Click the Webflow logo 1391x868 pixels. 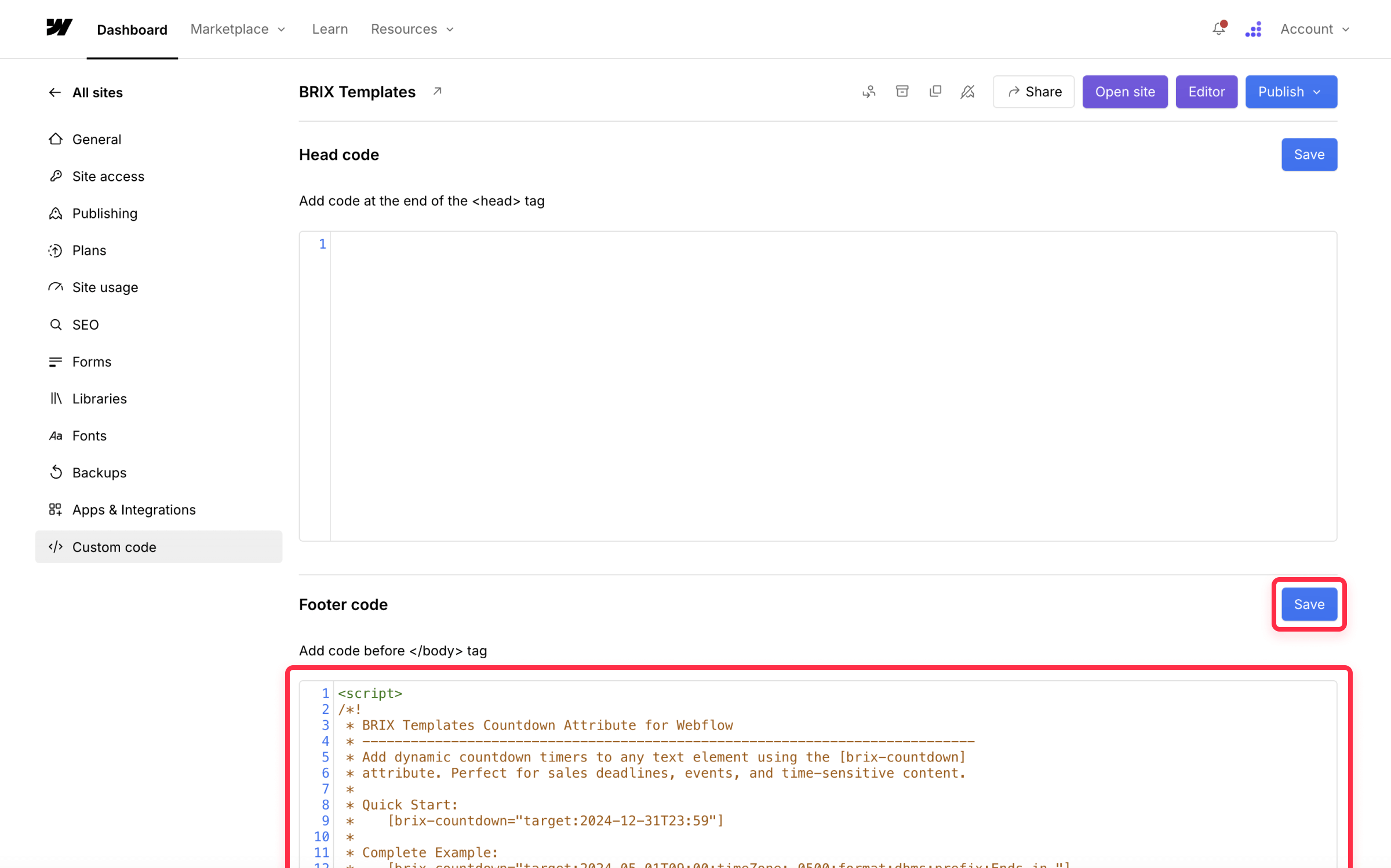click(x=59, y=28)
